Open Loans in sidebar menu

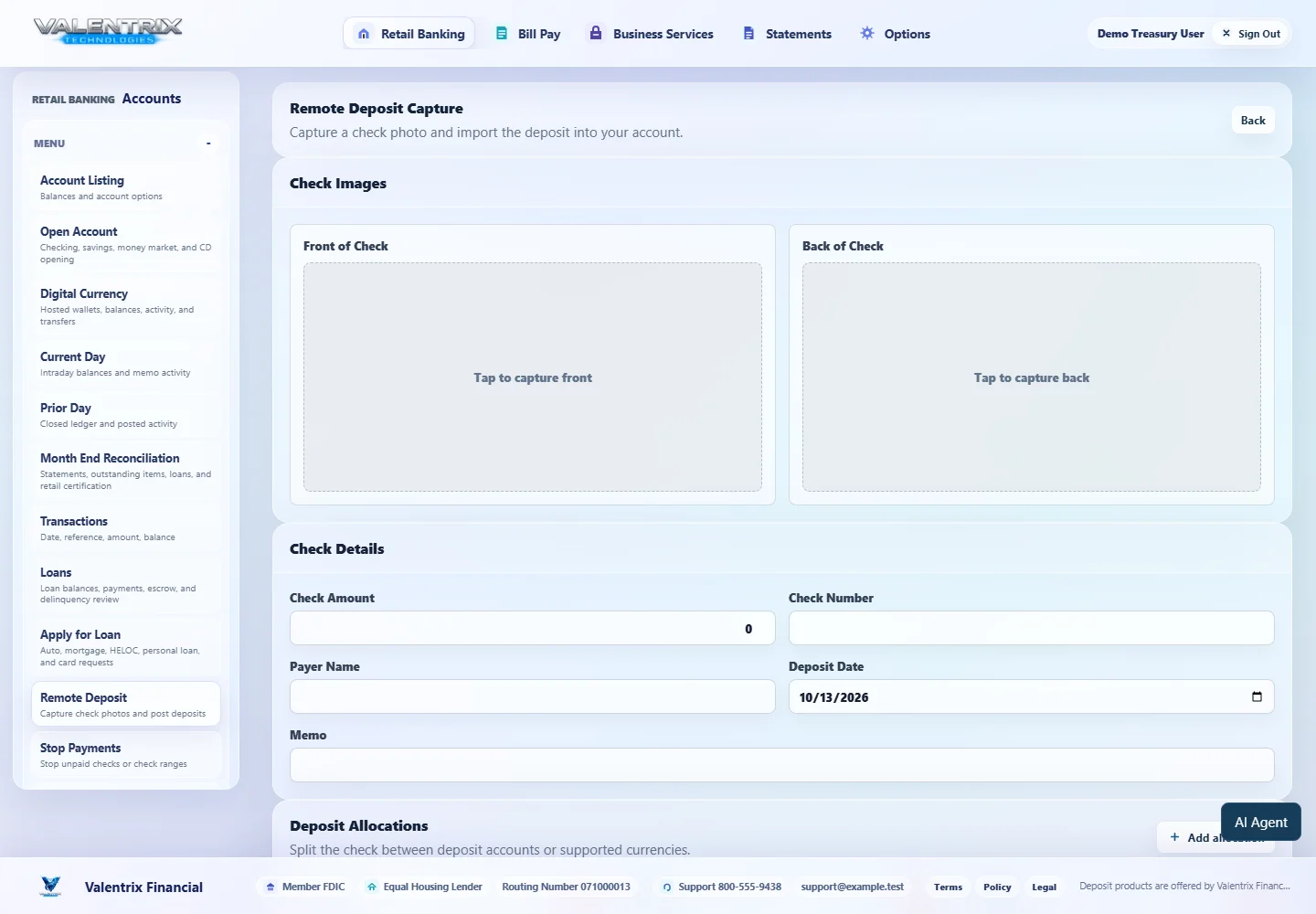(x=126, y=586)
